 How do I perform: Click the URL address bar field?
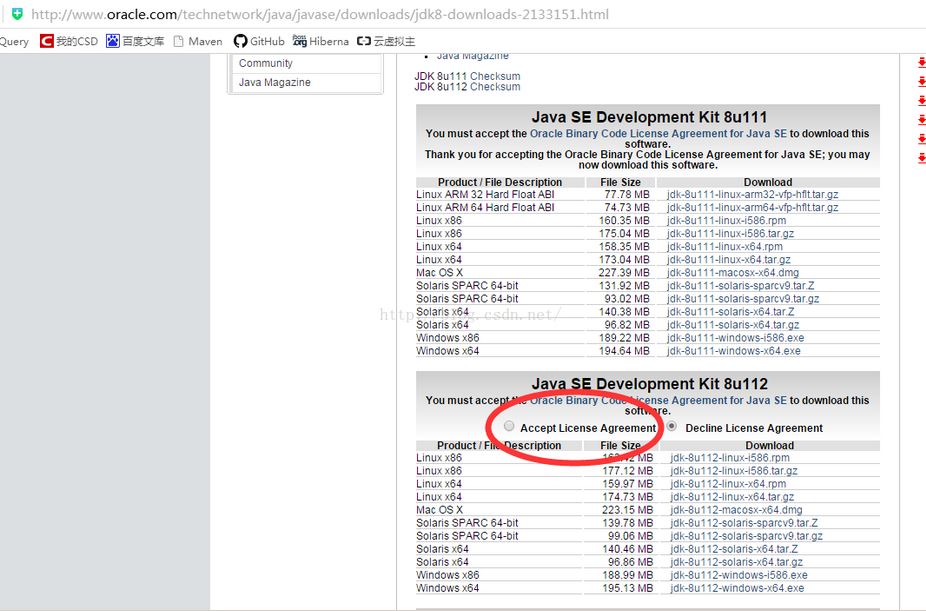point(319,14)
